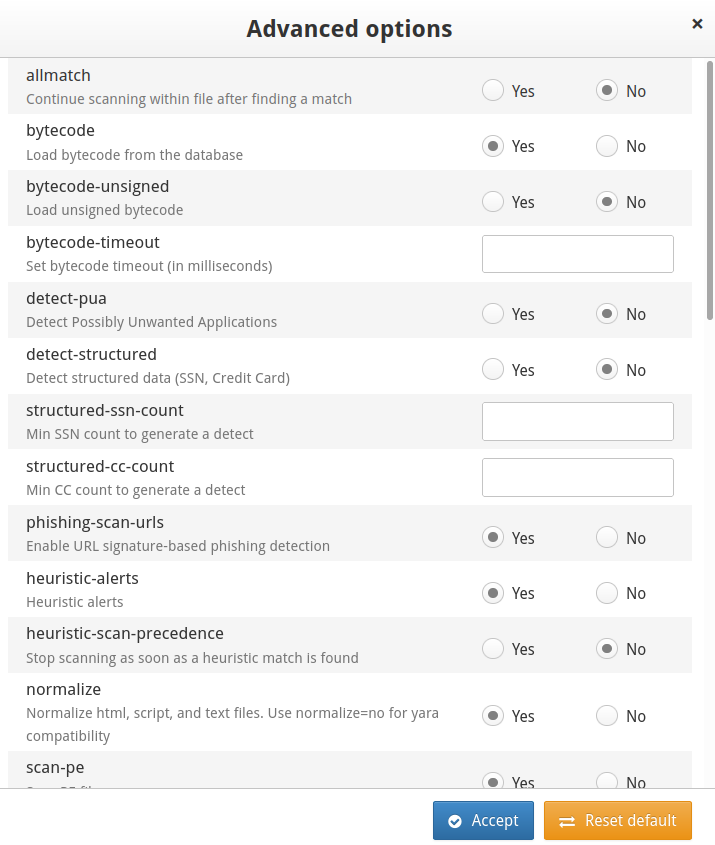
Task: Enable bytecode-unsigned with Yes
Action: [x=493, y=202]
